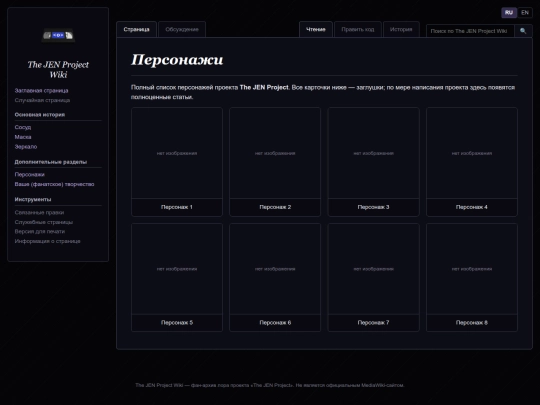Open Ваше (фанатское) творчество link
This screenshot has width=540, height=405.
tap(54, 184)
